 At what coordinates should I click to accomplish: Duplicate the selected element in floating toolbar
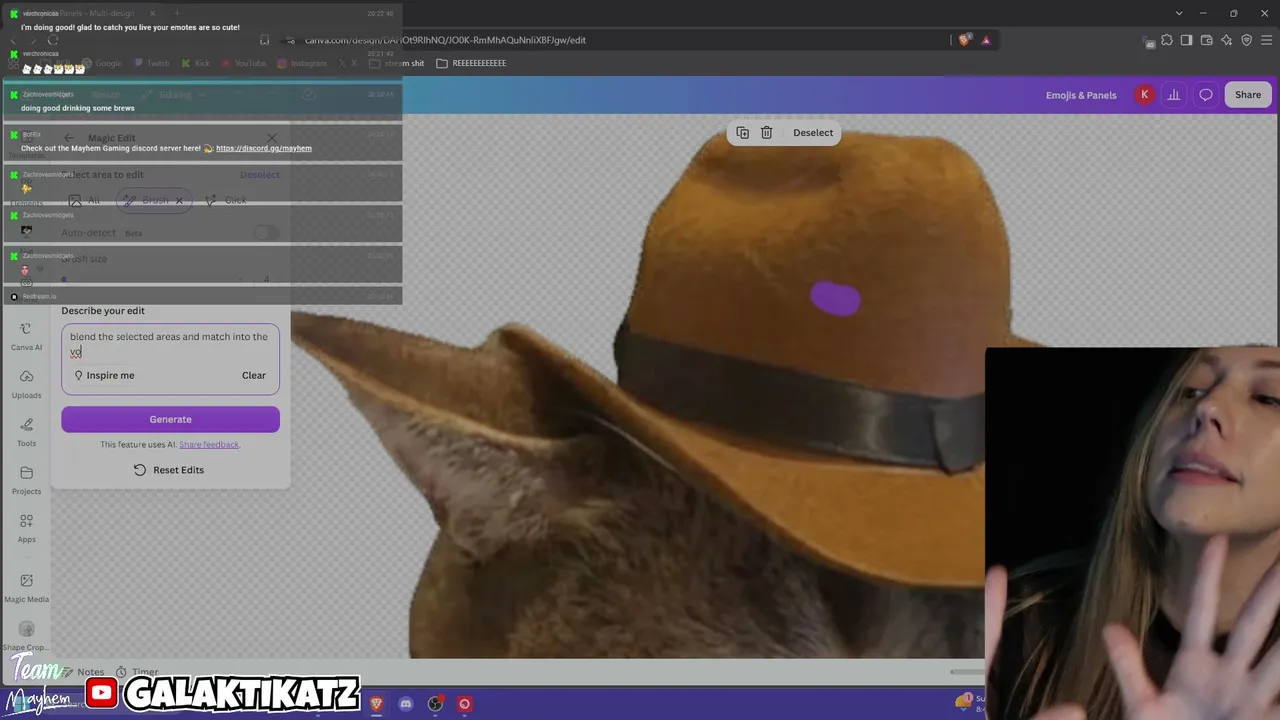[742, 133]
